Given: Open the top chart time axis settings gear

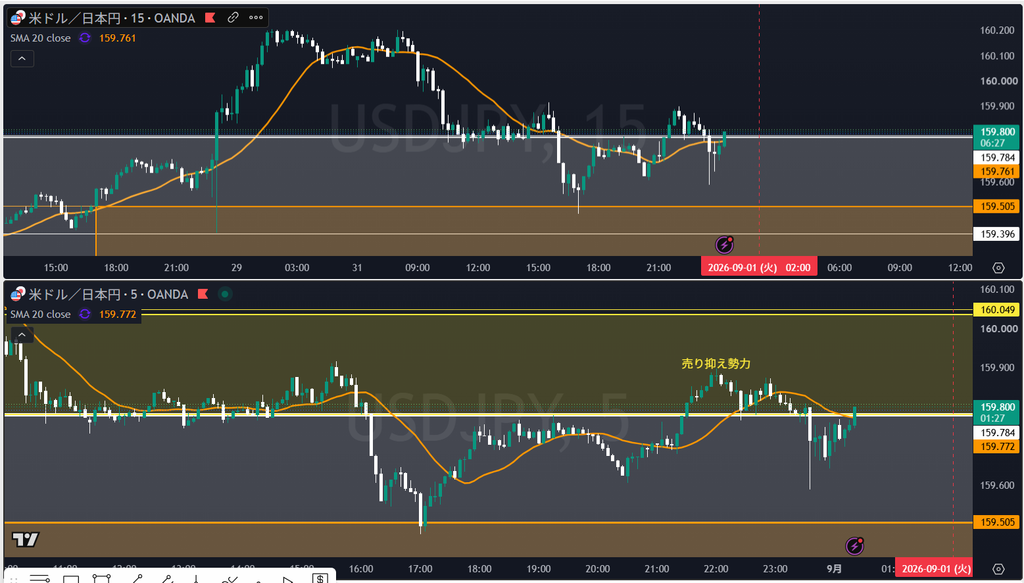Looking at the screenshot, I should [998, 268].
